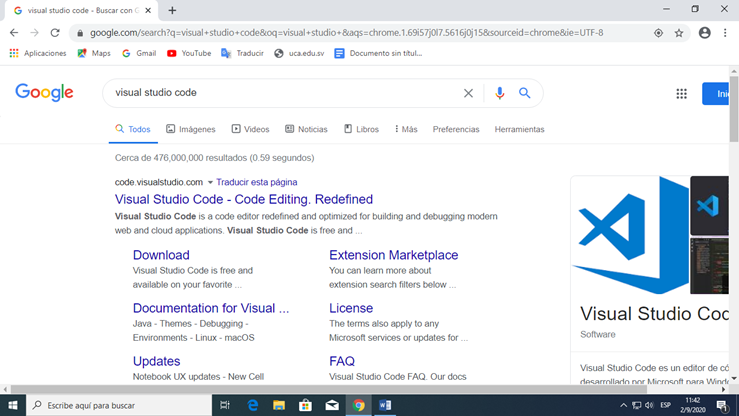Show hidden system tray icons
Image resolution: width=739 pixels, height=416 pixels.
623,405
